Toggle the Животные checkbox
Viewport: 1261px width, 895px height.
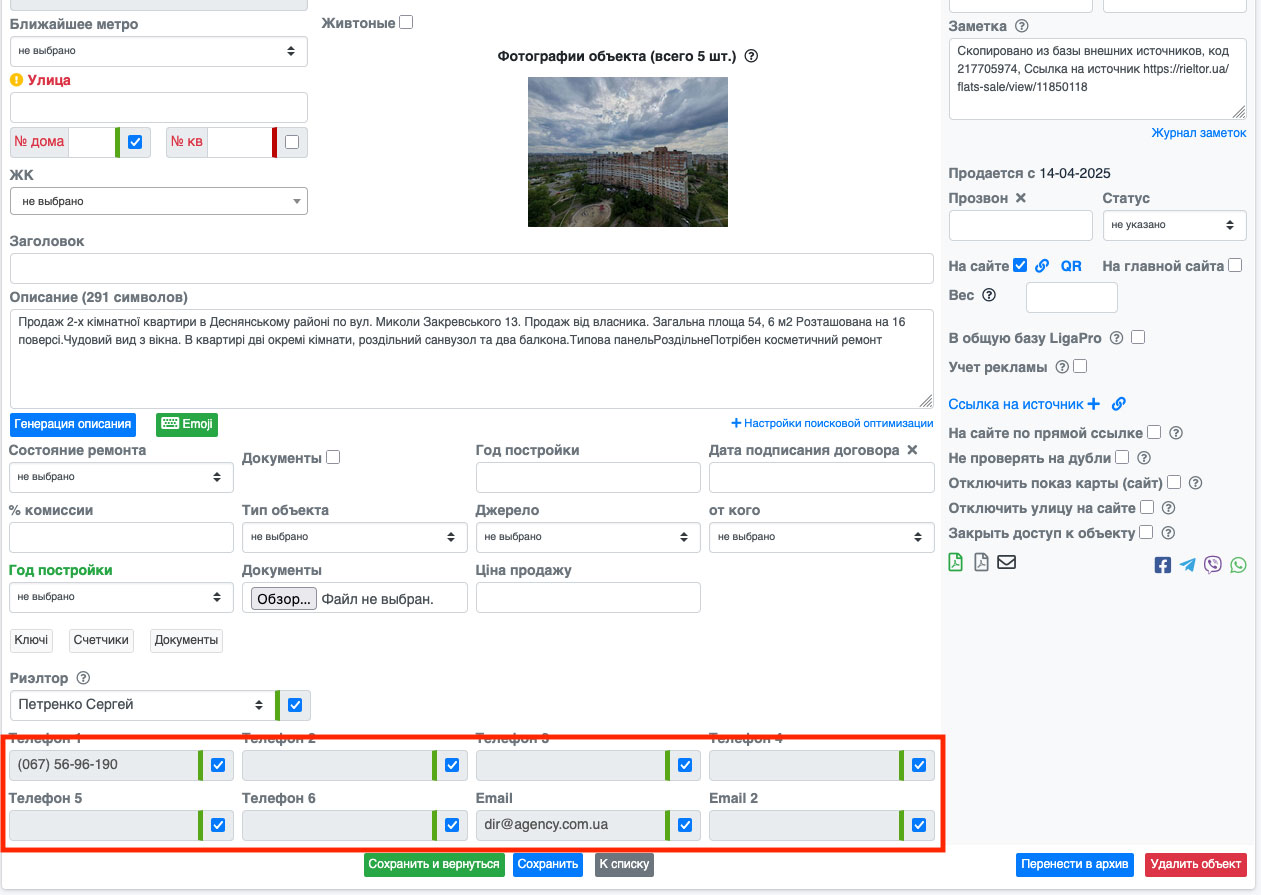click(x=406, y=22)
